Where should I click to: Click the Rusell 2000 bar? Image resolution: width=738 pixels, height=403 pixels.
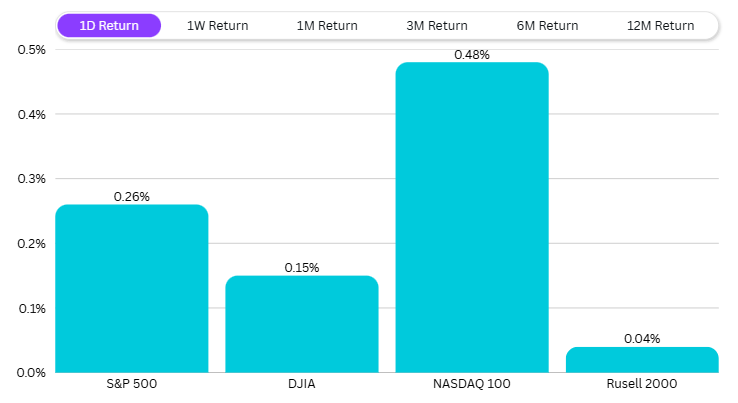pos(642,360)
